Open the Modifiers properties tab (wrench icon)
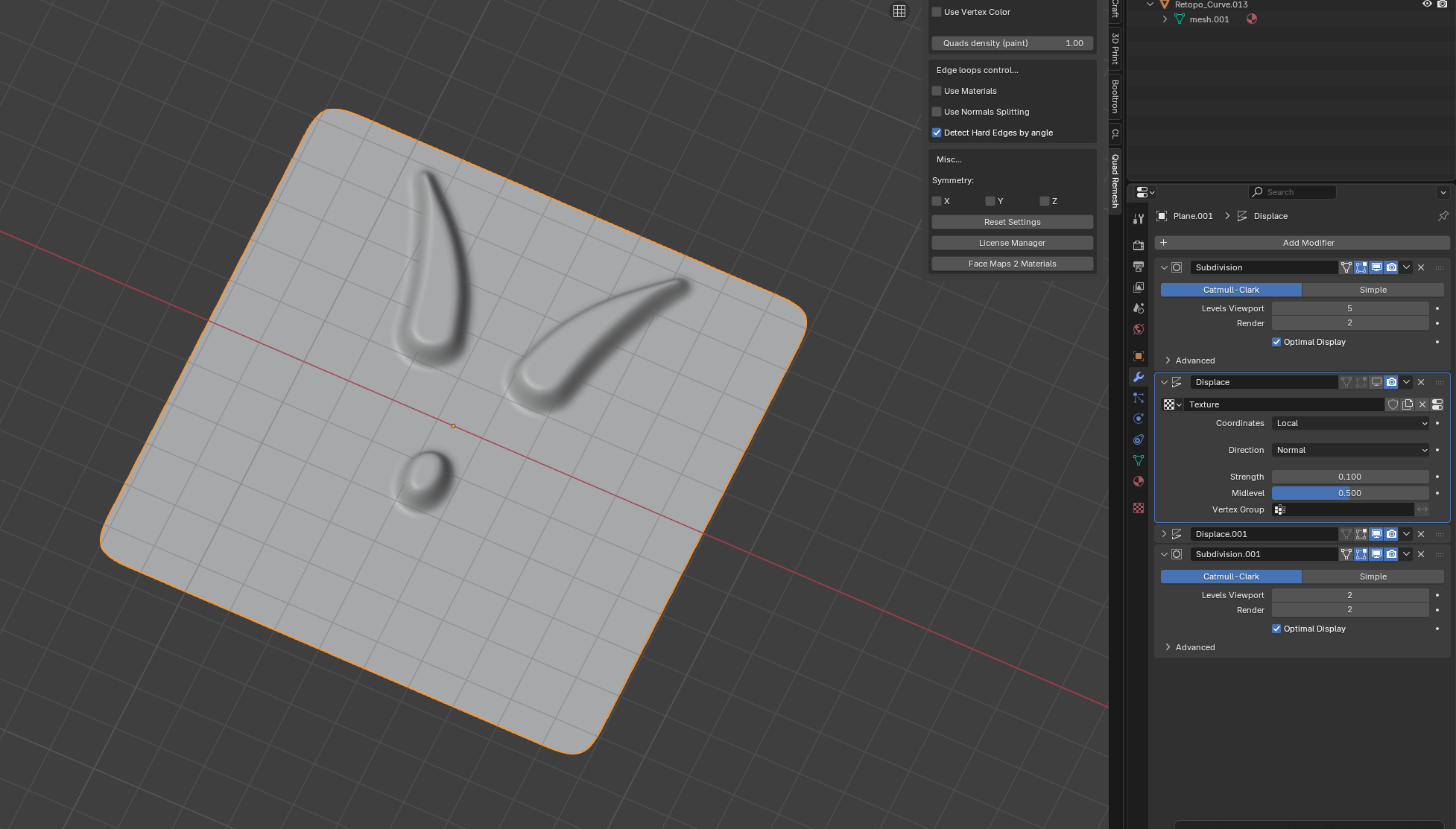 (1138, 377)
